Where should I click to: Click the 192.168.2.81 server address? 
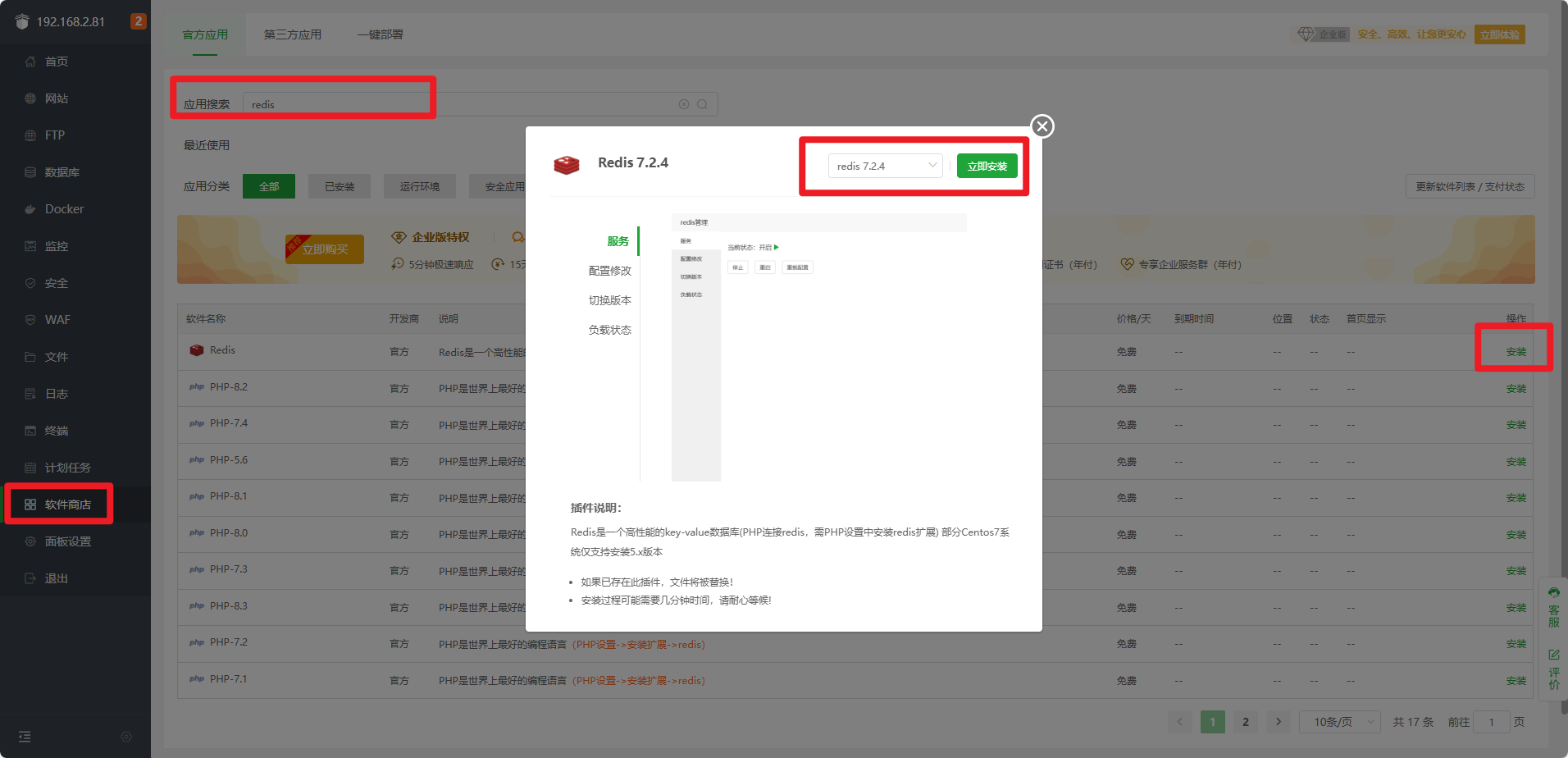pos(71,21)
